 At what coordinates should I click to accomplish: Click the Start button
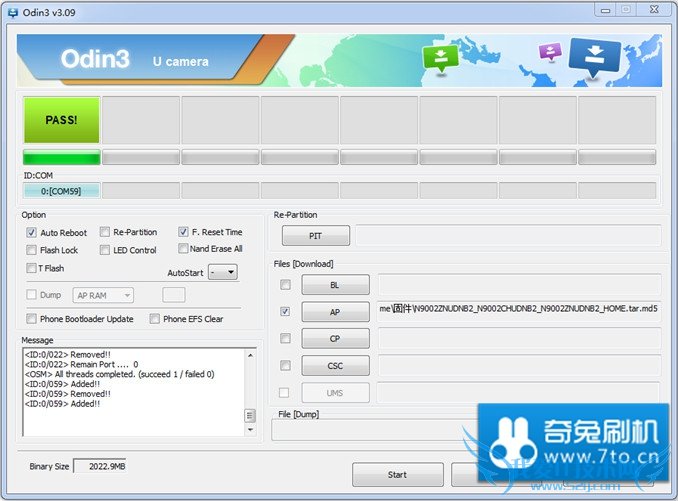pyautogui.click(x=398, y=475)
